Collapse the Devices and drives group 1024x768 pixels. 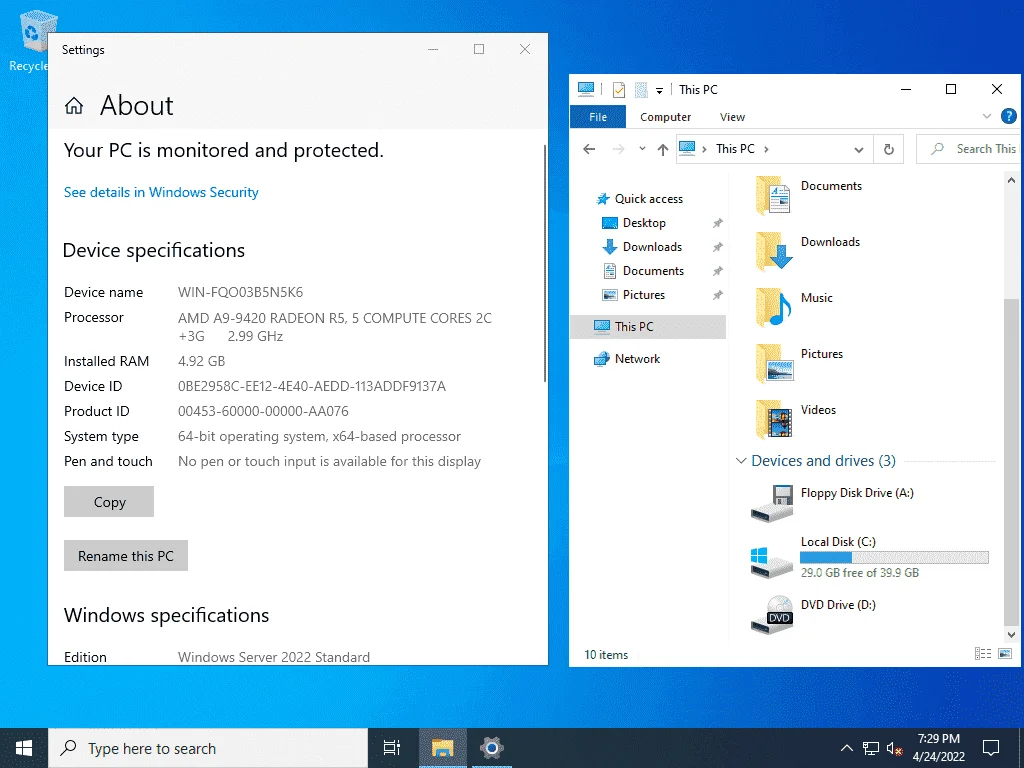pyautogui.click(x=741, y=460)
